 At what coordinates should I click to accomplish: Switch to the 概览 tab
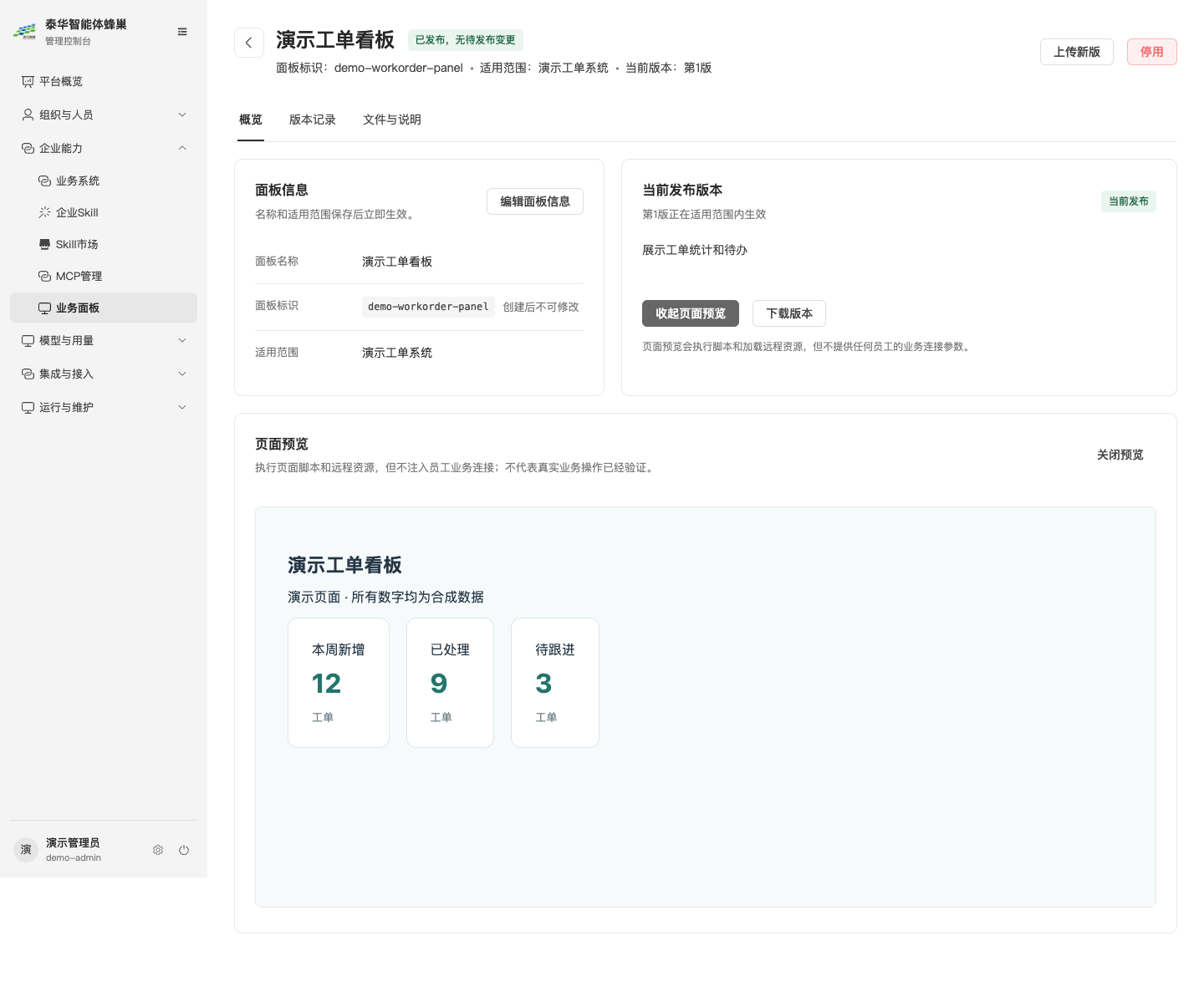251,120
